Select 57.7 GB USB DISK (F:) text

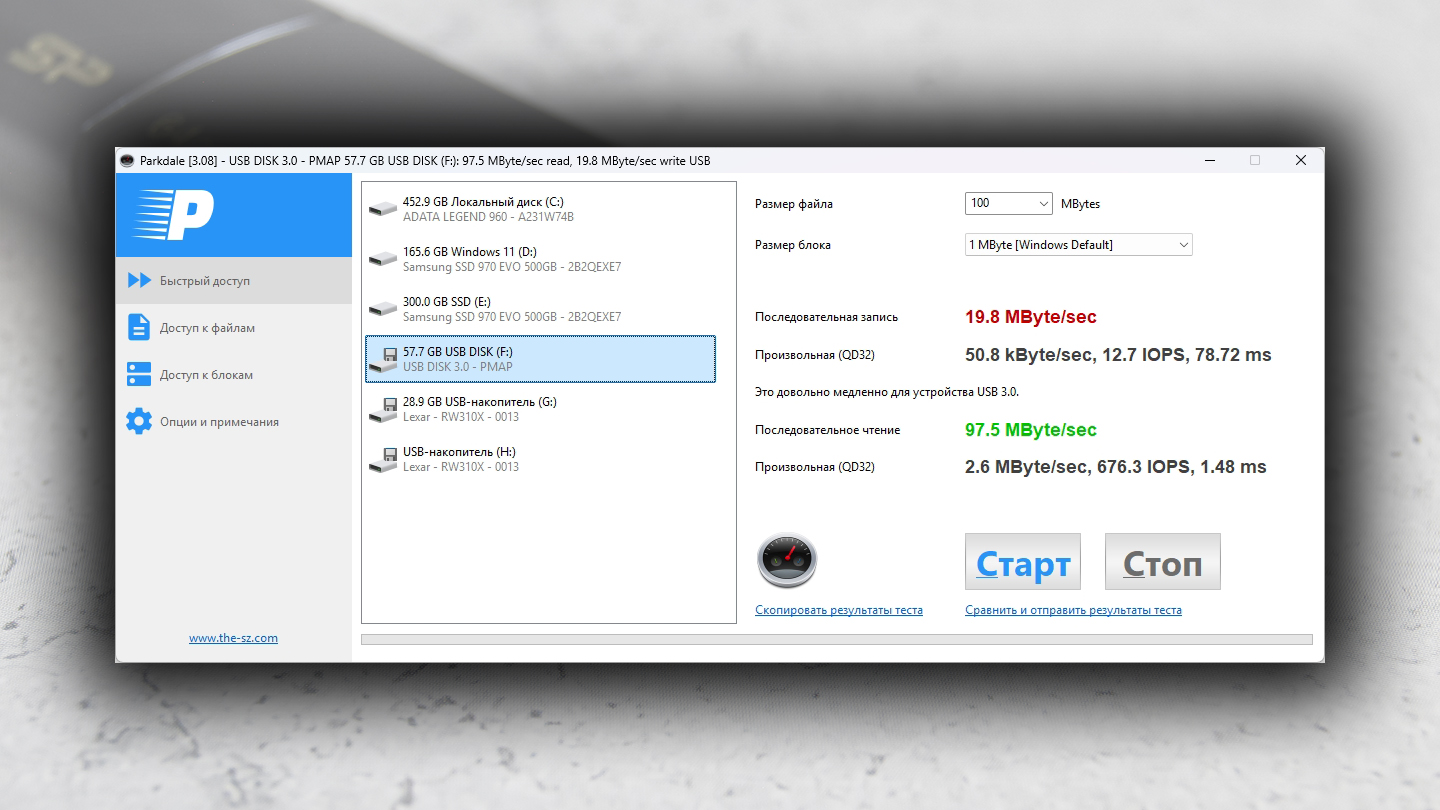tap(458, 352)
